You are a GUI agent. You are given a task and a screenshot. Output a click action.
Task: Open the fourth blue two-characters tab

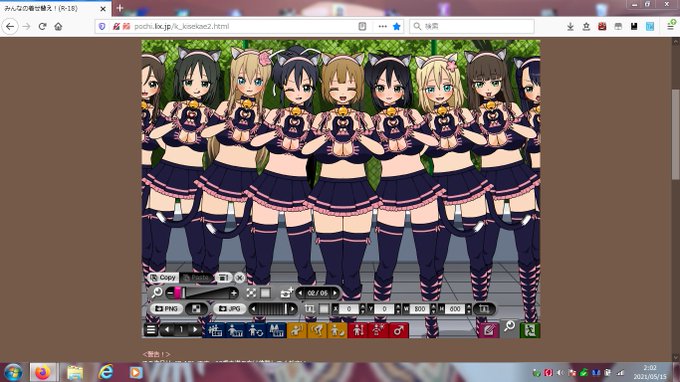276,330
